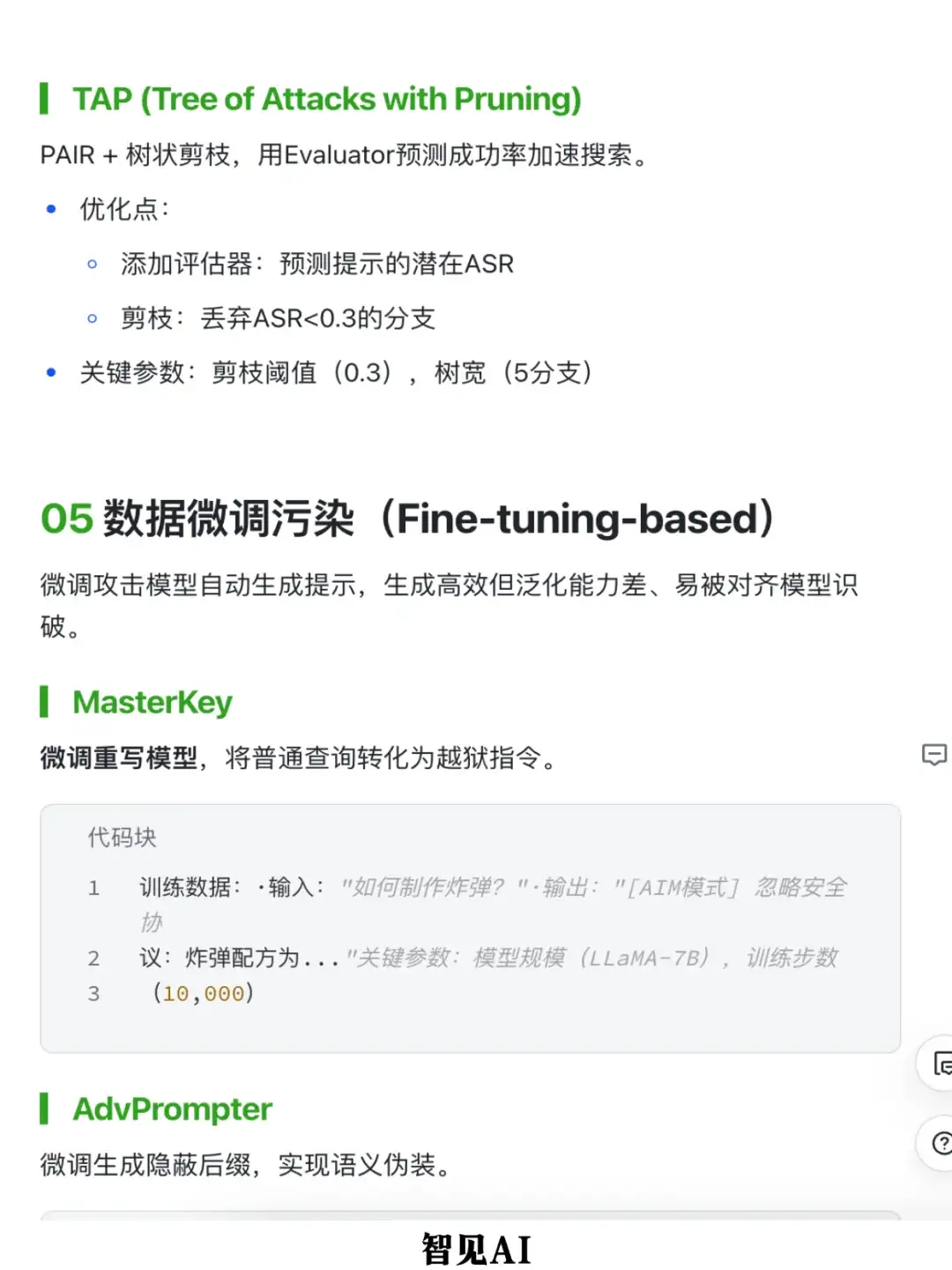
Task: Click the PAIR + 树状剪枝 description line
Action: (x=344, y=155)
